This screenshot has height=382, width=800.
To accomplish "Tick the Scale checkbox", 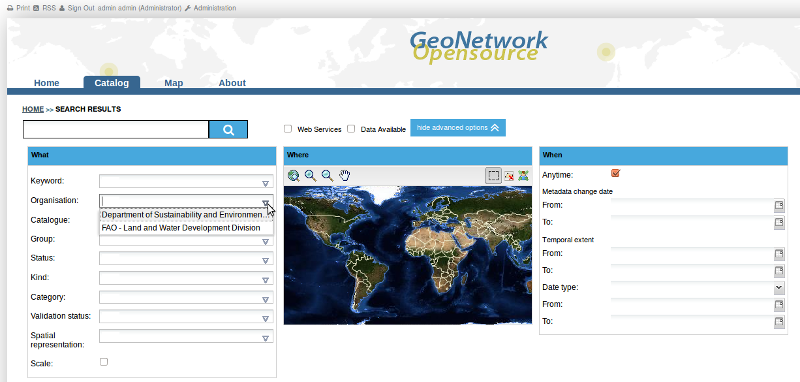I will [x=104, y=362].
